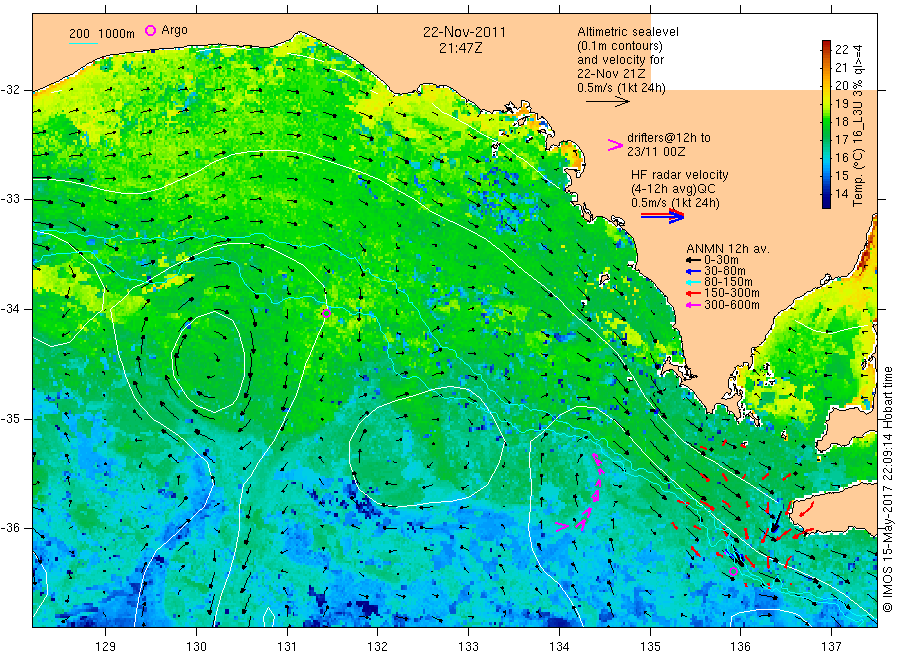Viewport: 900px width, 660px height.
Task: Click the black 0-30m legend arrow
Action: pos(693,261)
